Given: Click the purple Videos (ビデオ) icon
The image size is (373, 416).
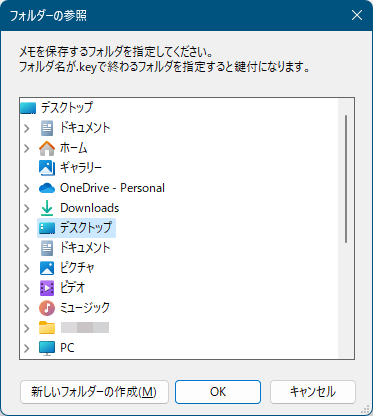Looking at the screenshot, I should click(47, 288).
